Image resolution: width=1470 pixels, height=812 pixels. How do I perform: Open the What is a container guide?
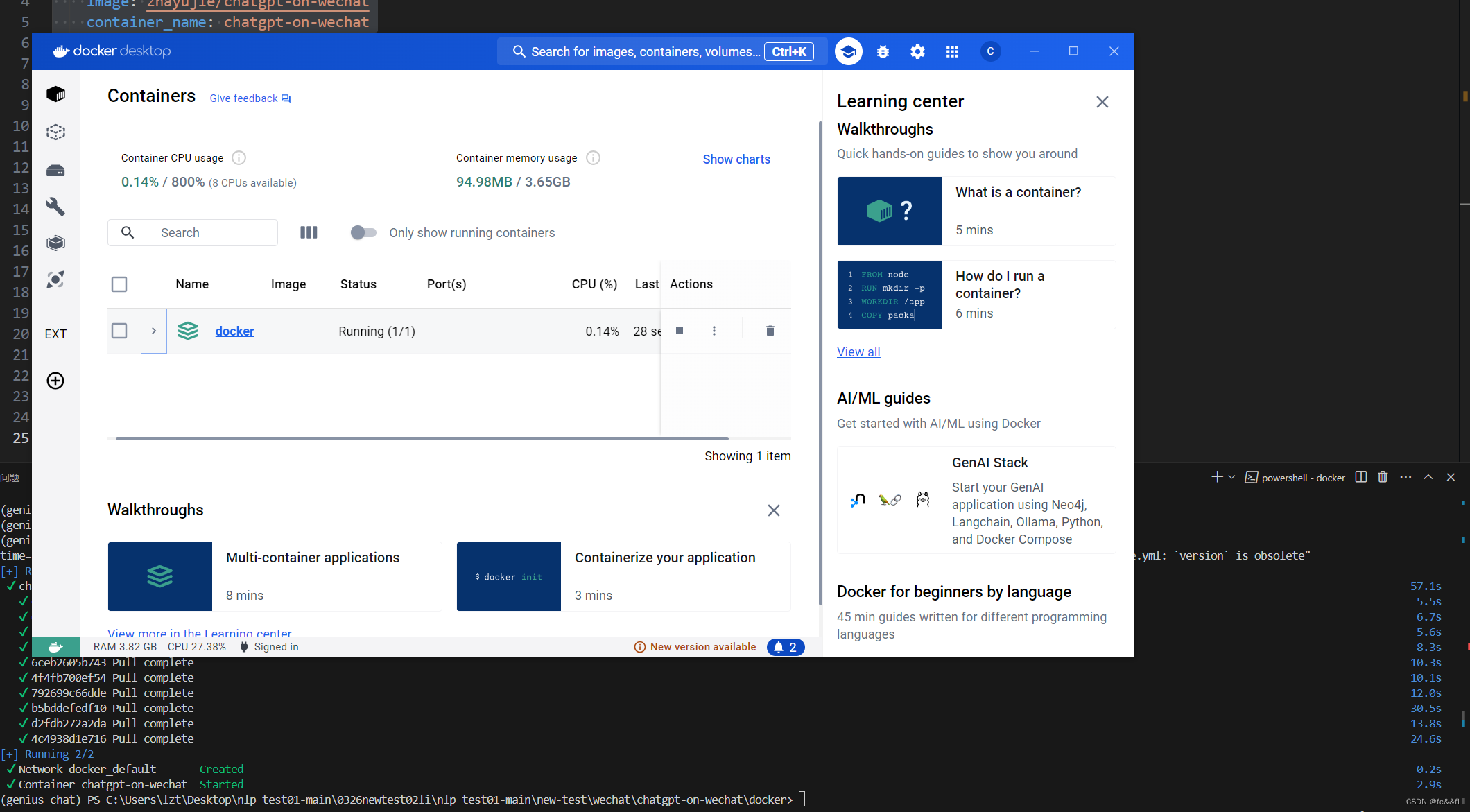pyautogui.click(x=976, y=211)
